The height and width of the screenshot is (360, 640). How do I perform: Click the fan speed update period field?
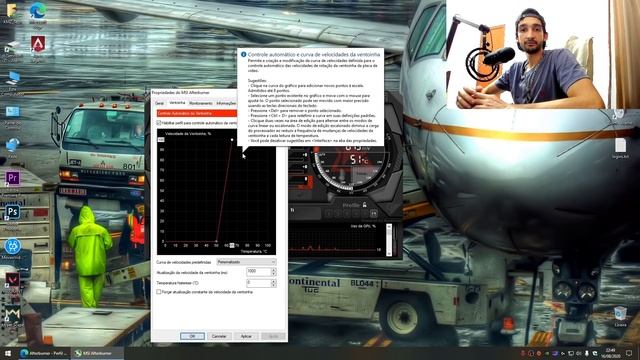[258, 272]
